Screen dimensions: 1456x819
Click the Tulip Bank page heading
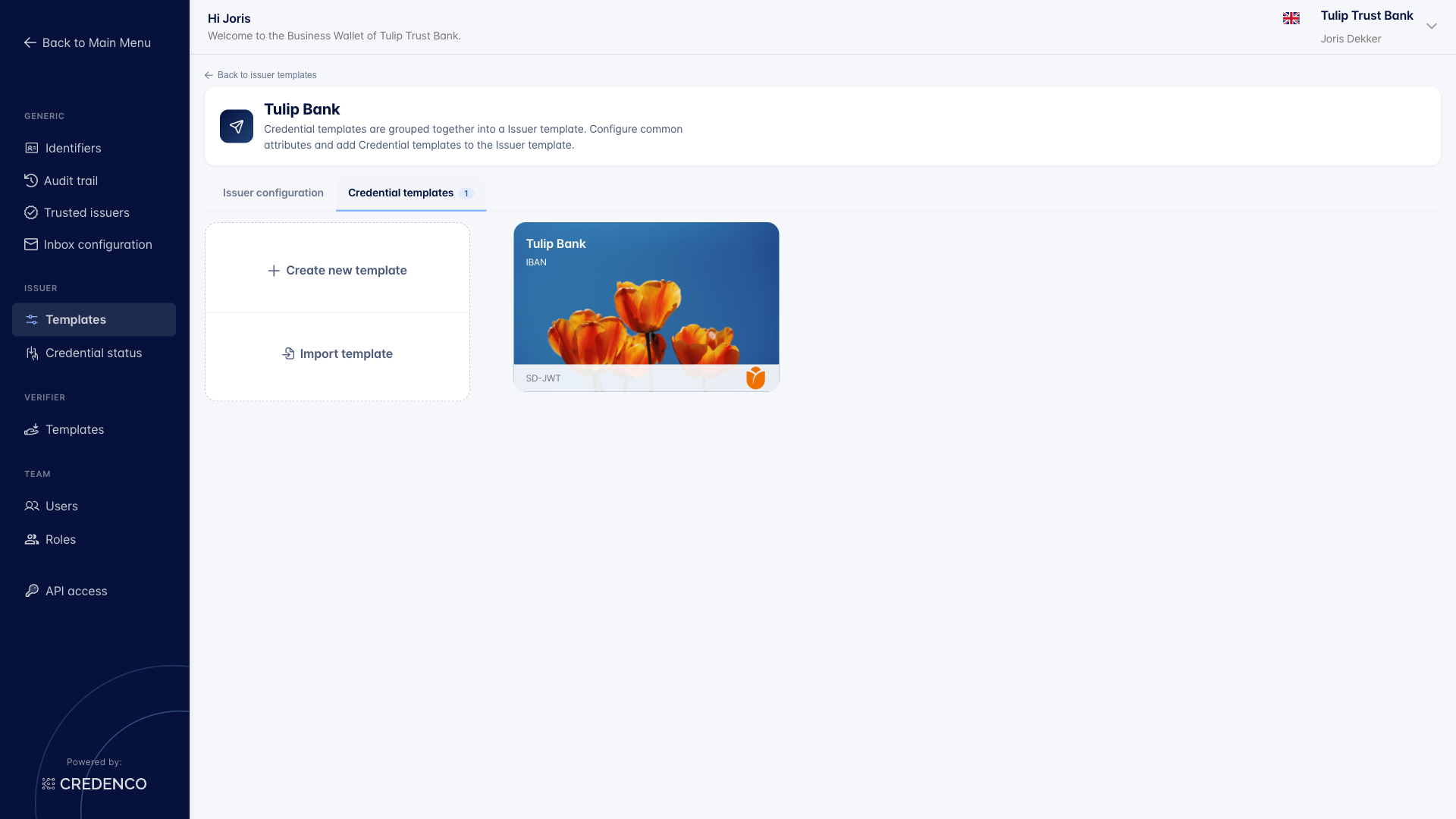point(302,109)
